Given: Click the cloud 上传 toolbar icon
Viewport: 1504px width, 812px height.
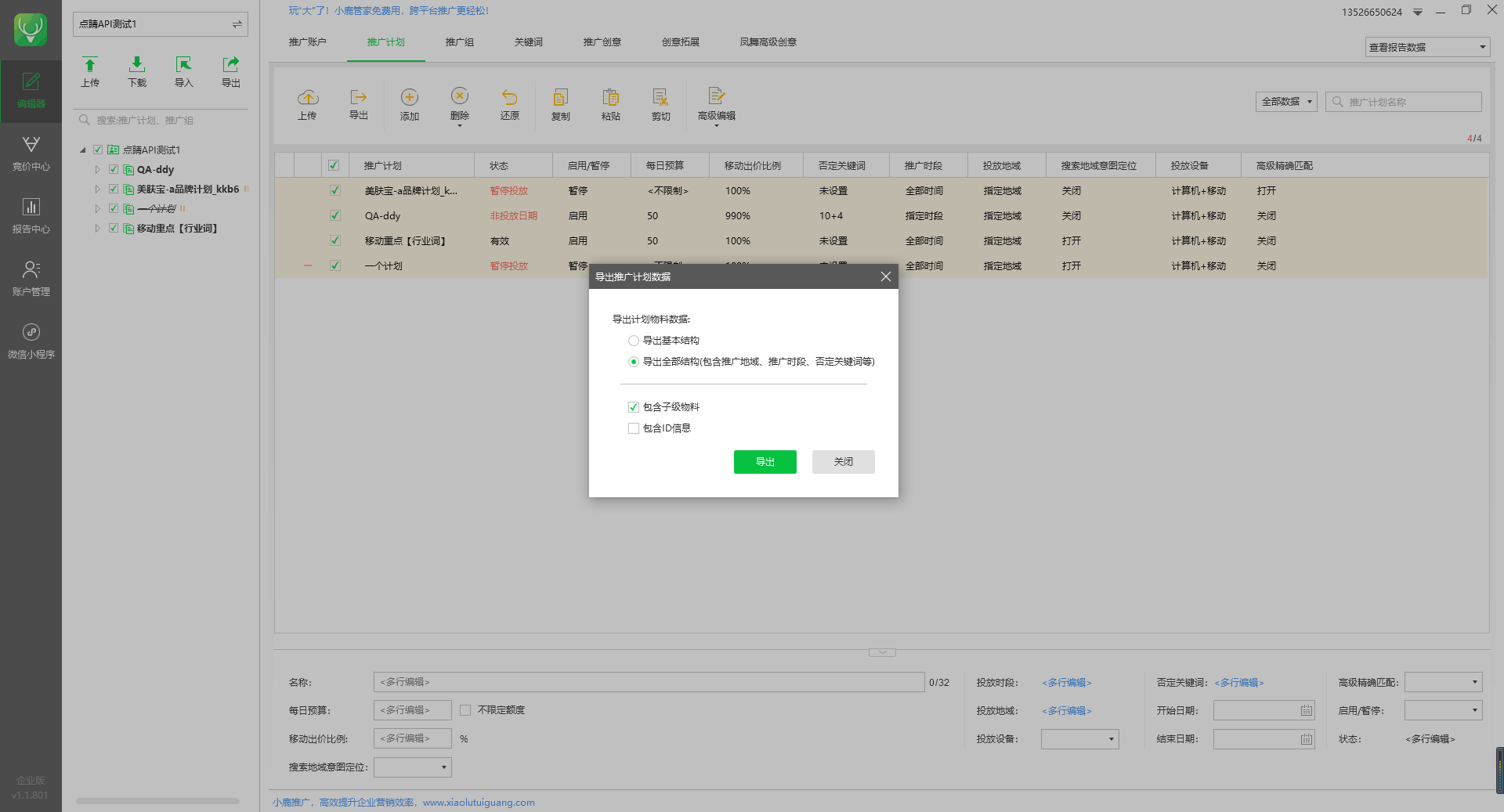Looking at the screenshot, I should (308, 104).
